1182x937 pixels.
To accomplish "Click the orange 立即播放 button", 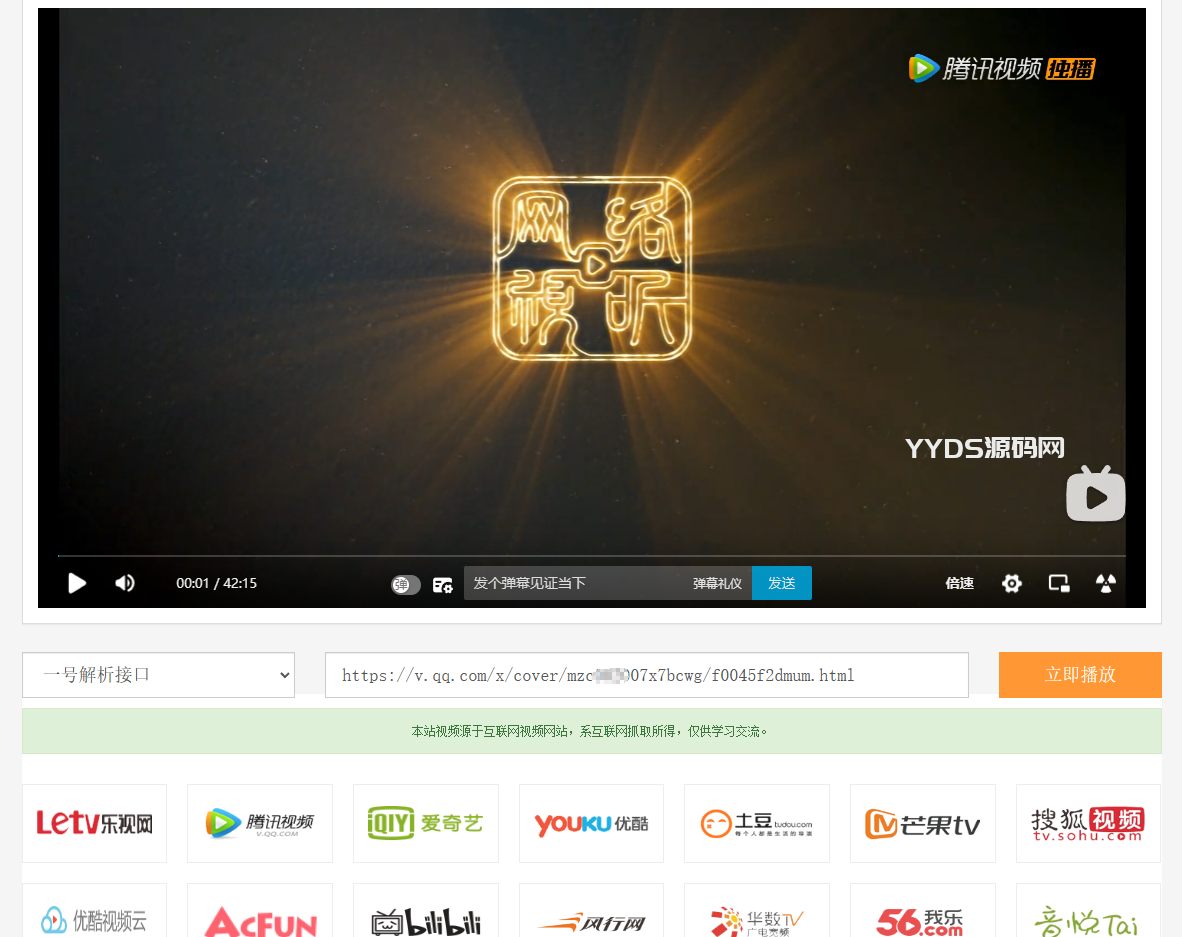I will (x=1080, y=675).
